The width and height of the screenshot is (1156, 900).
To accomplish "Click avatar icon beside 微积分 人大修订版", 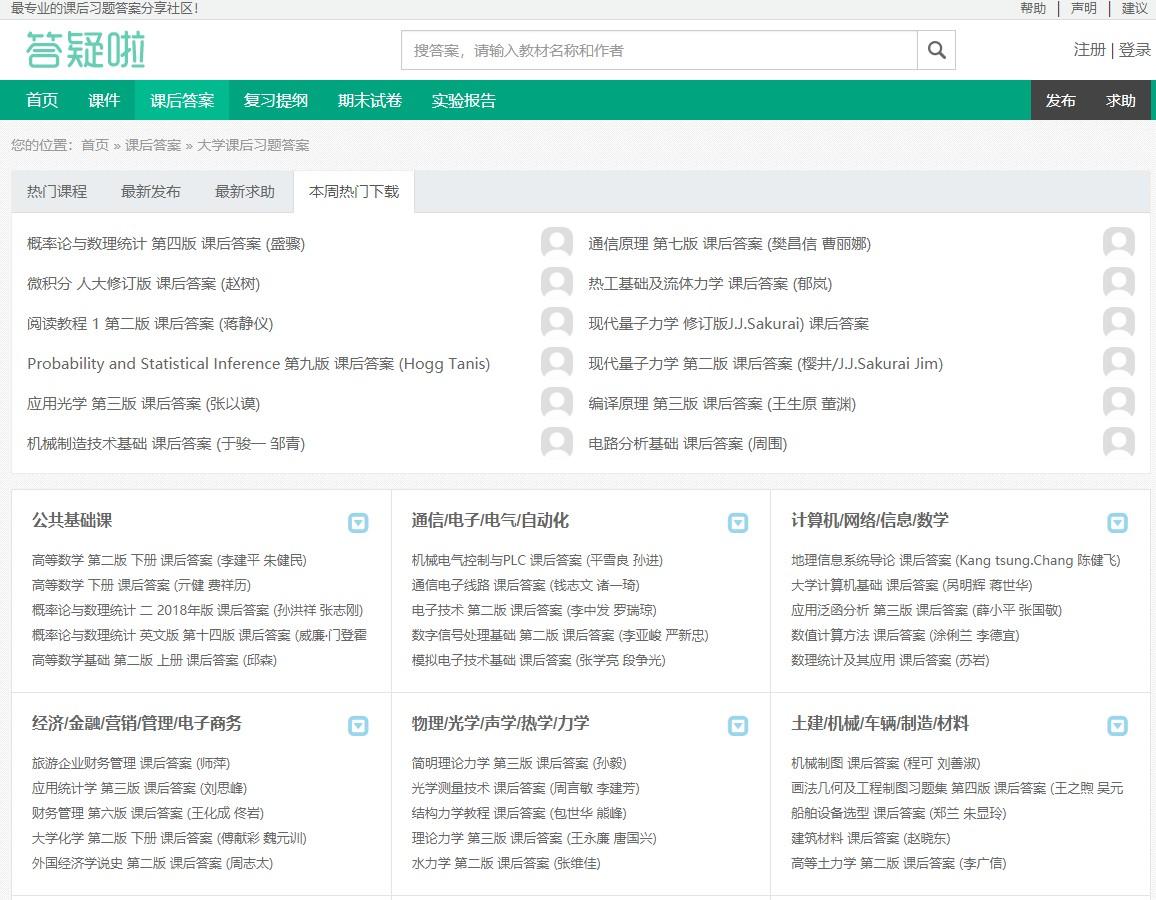I will [x=557, y=283].
